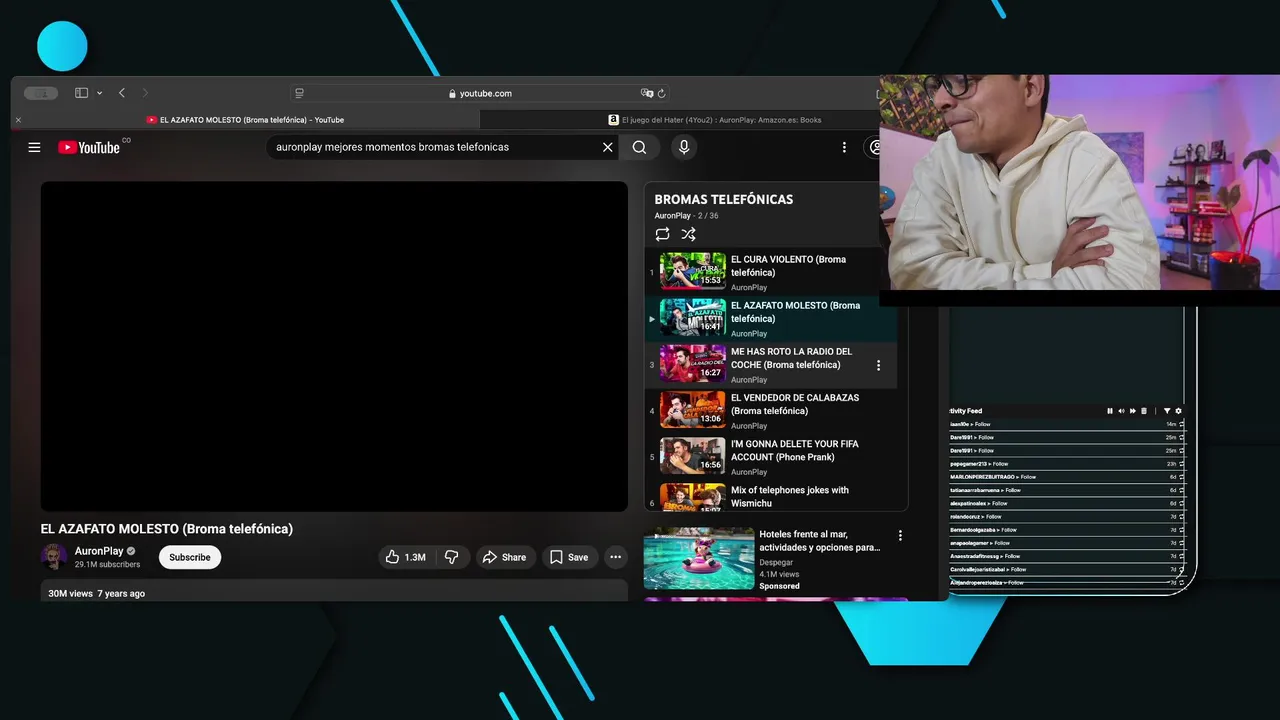The image size is (1280, 720).
Task: Reload the YouTube page
Action: coord(662,93)
